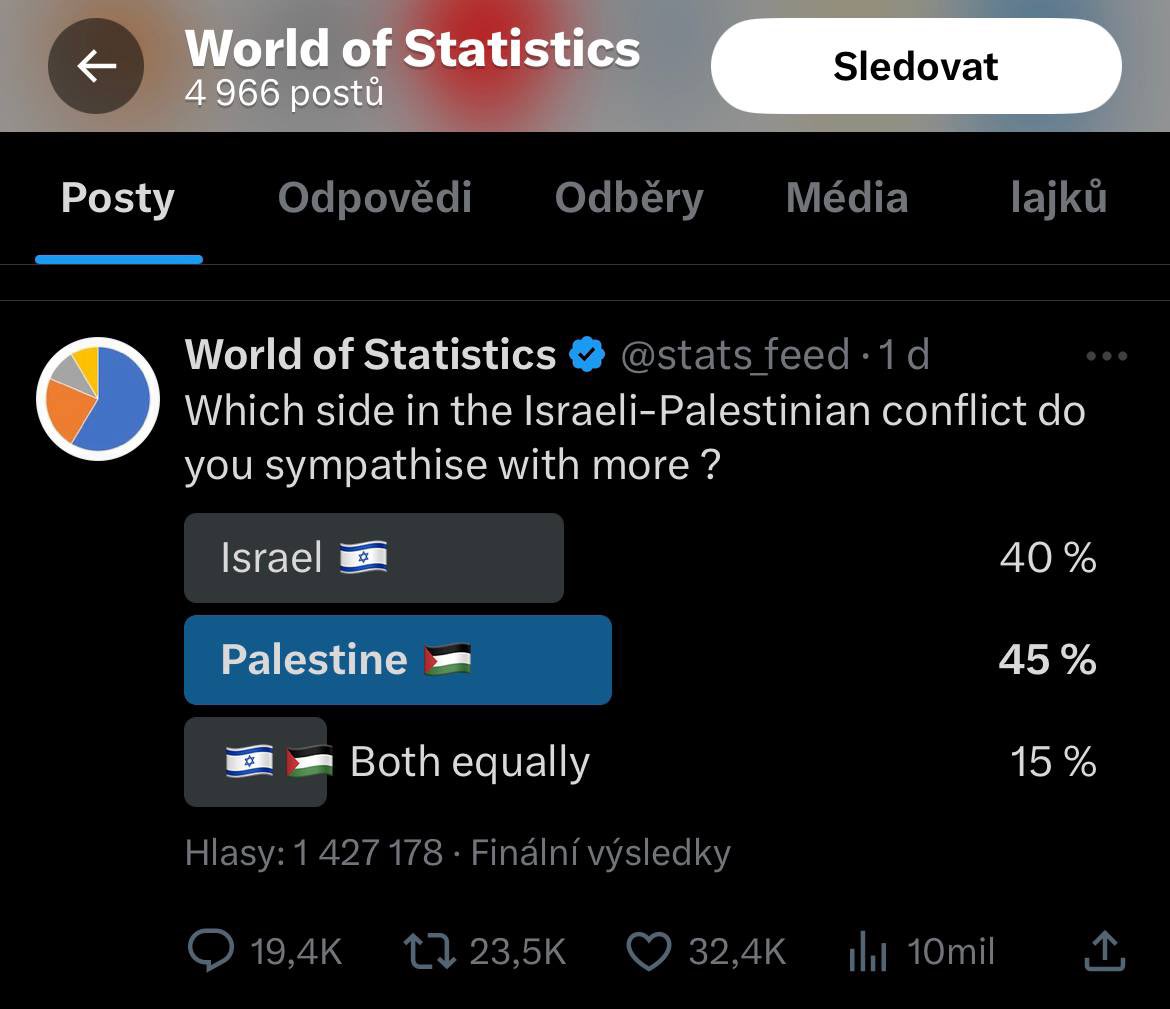
Task: Open the lajků likes tab
Action: coord(1058,198)
